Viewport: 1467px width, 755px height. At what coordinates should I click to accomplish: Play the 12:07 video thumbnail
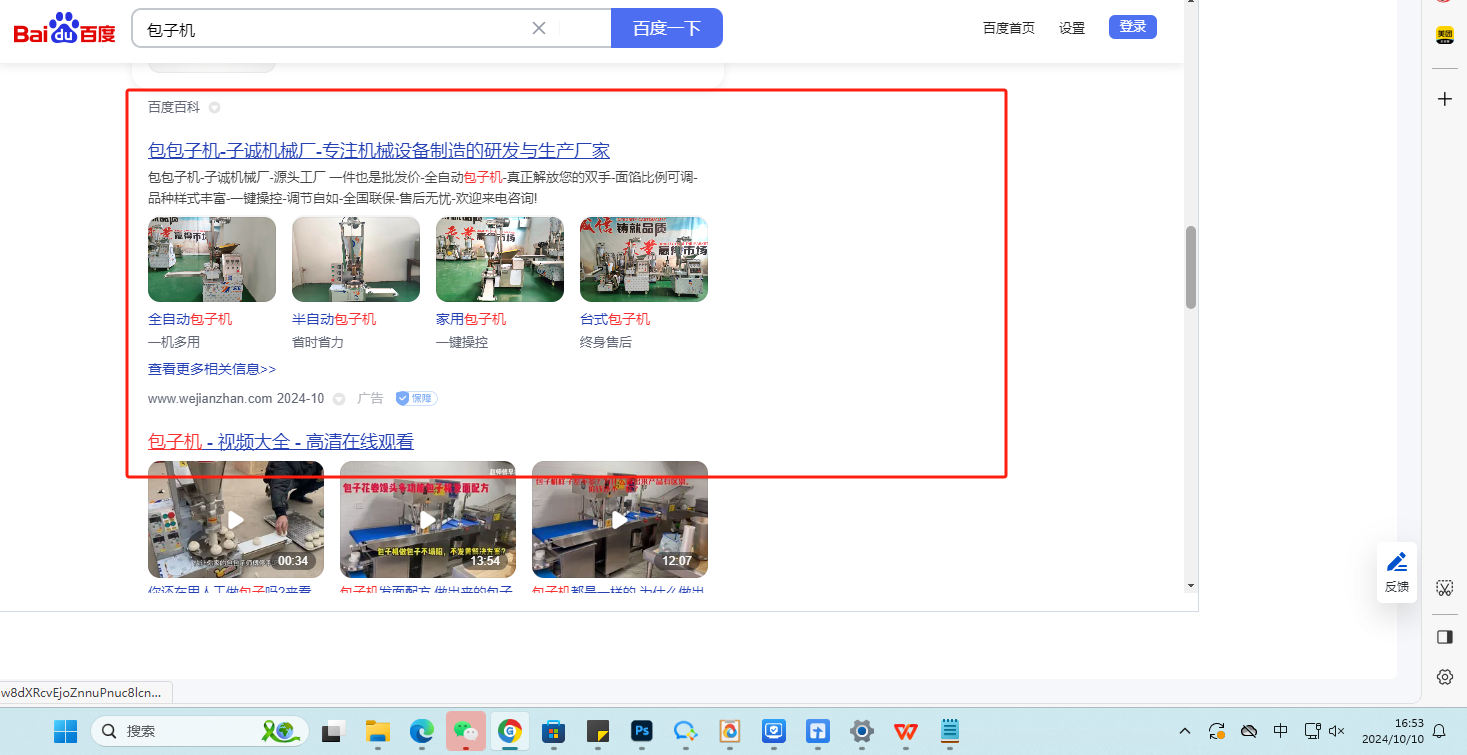click(x=620, y=519)
